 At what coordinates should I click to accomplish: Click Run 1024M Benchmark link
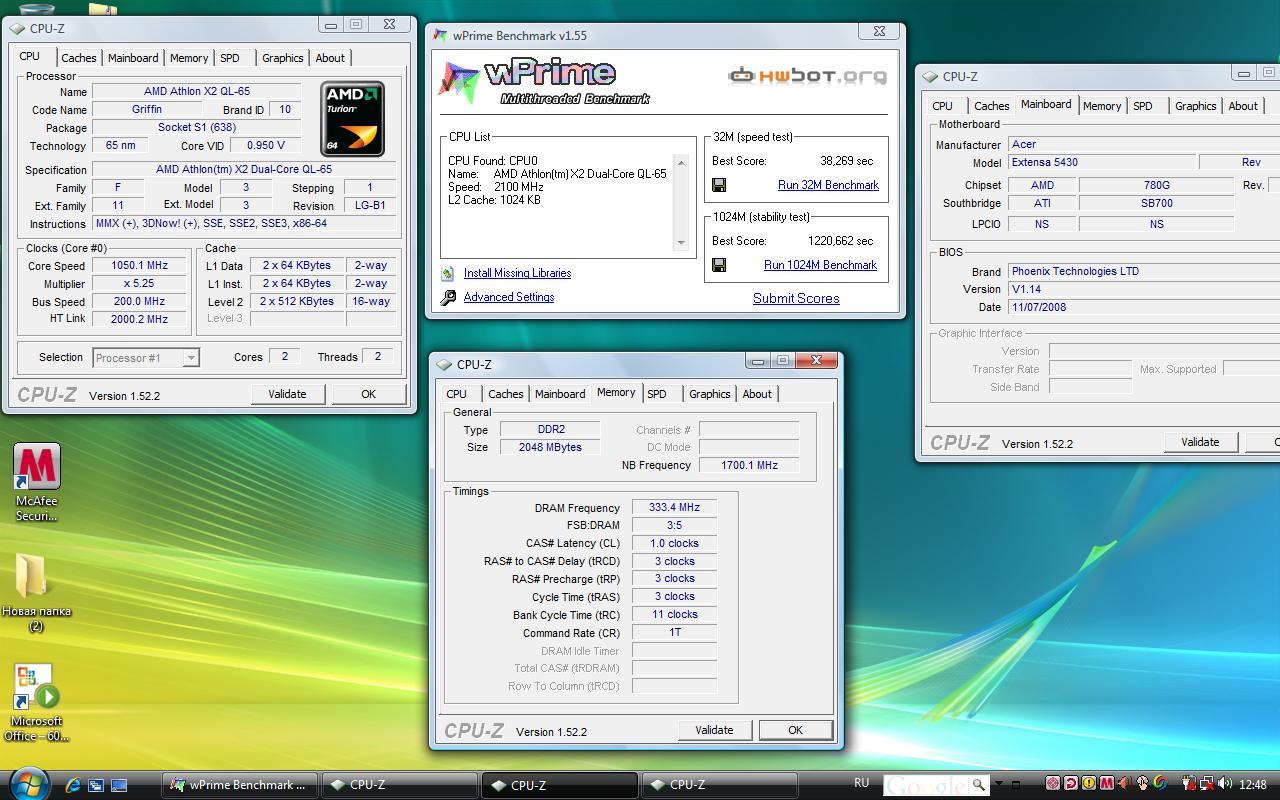[x=820, y=265]
